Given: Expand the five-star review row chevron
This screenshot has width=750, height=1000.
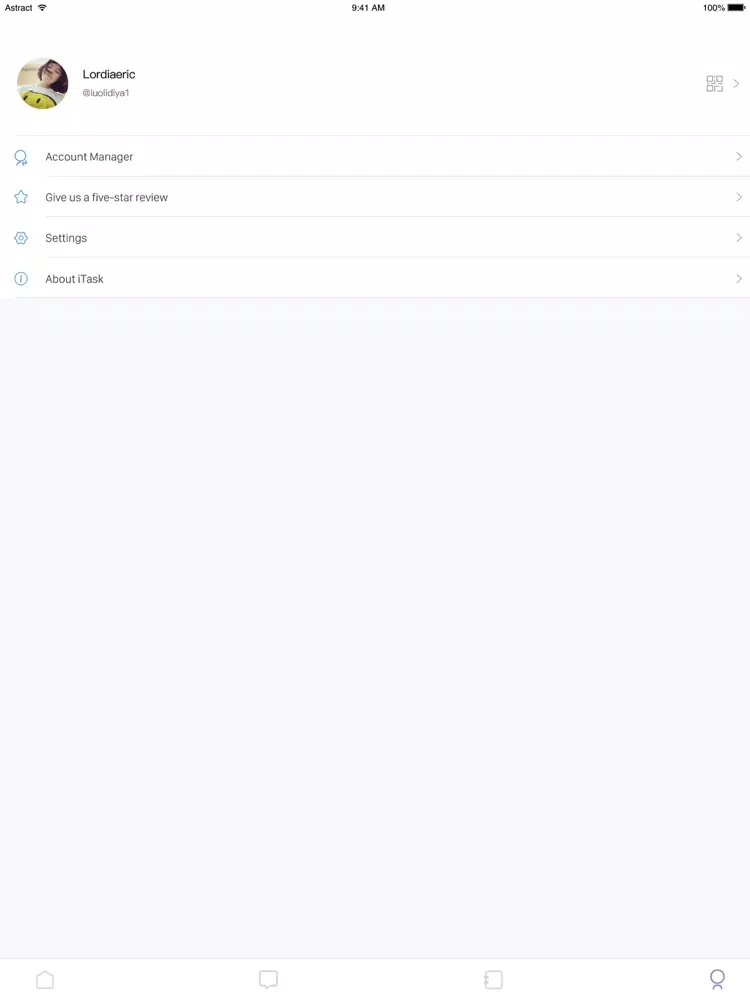Looking at the screenshot, I should point(739,197).
